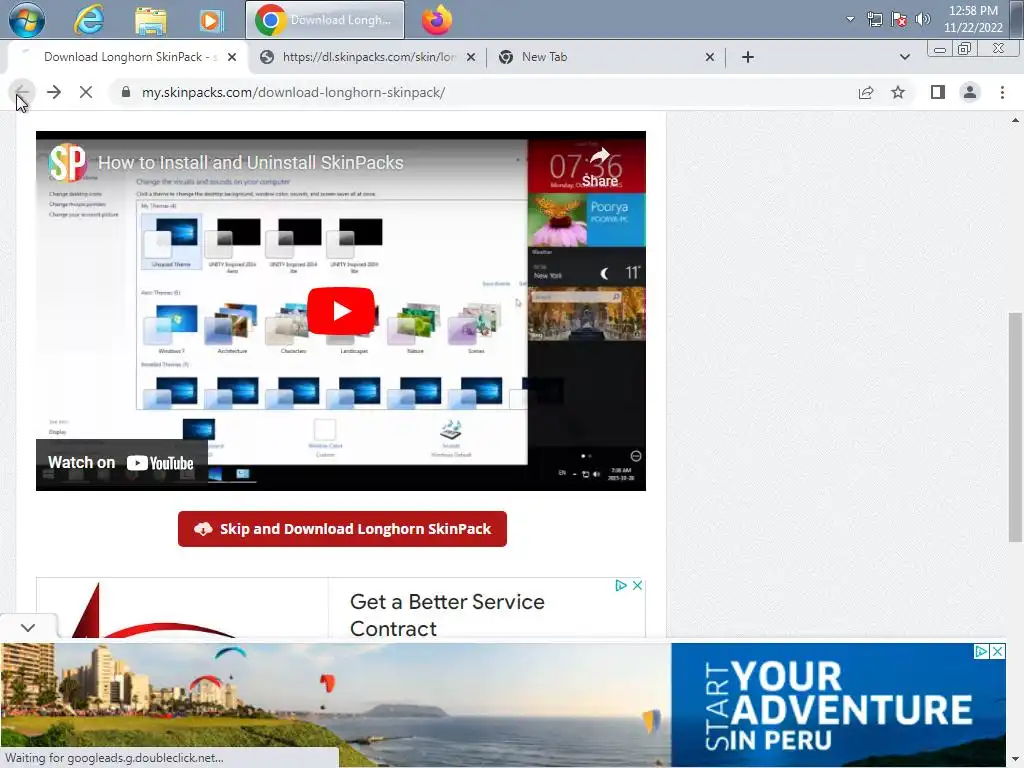The image size is (1024, 768).
Task: Close the Download Longhorn SkinPack tab
Action: (231, 57)
